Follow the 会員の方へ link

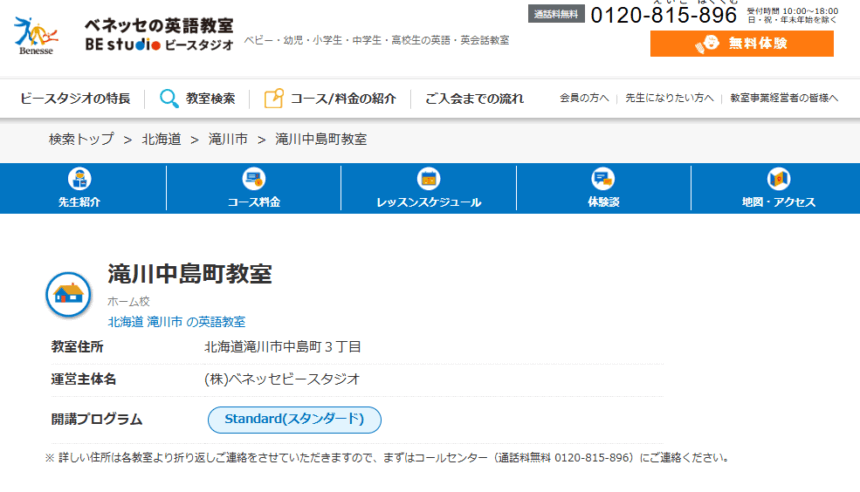[584, 98]
